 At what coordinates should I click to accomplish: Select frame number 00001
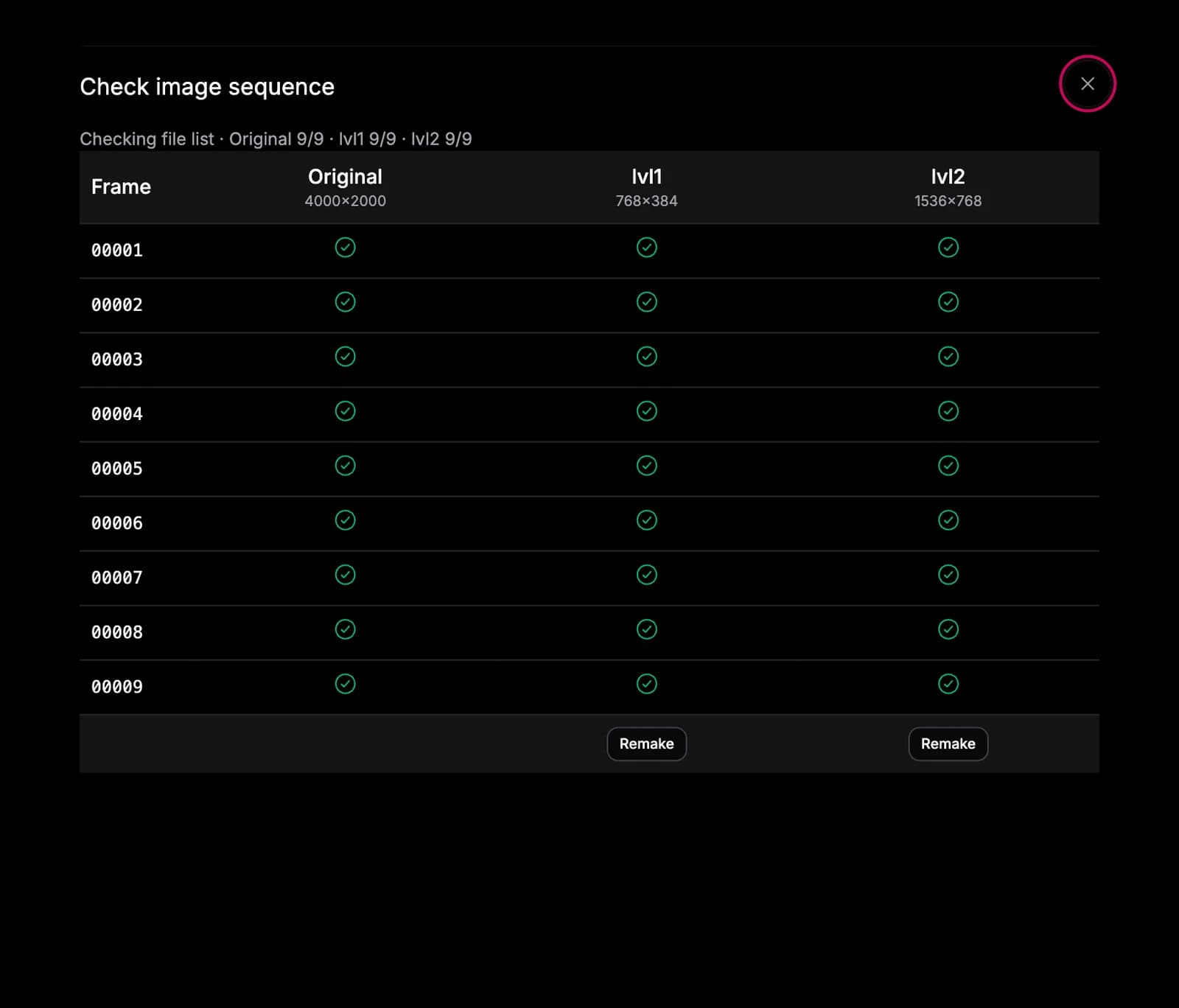(x=116, y=251)
